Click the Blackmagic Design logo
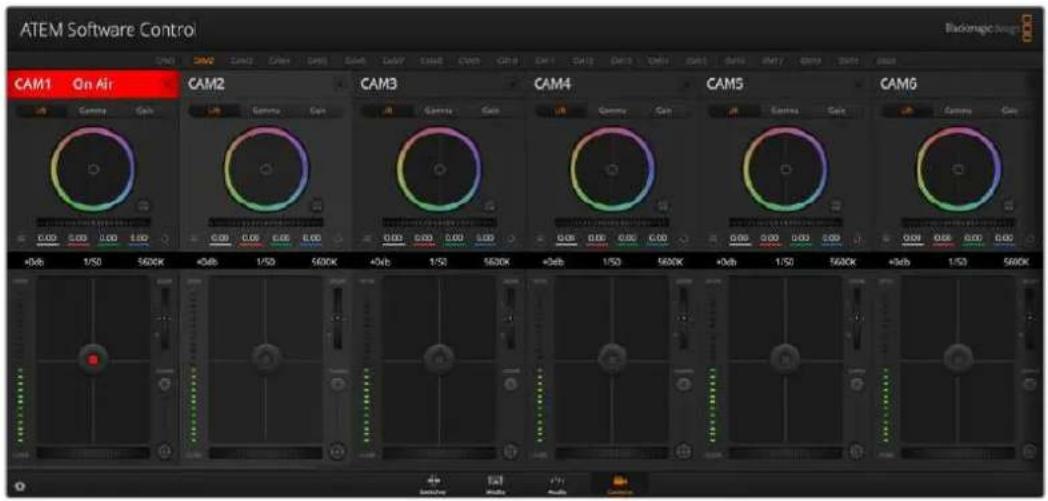 click(991, 31)
